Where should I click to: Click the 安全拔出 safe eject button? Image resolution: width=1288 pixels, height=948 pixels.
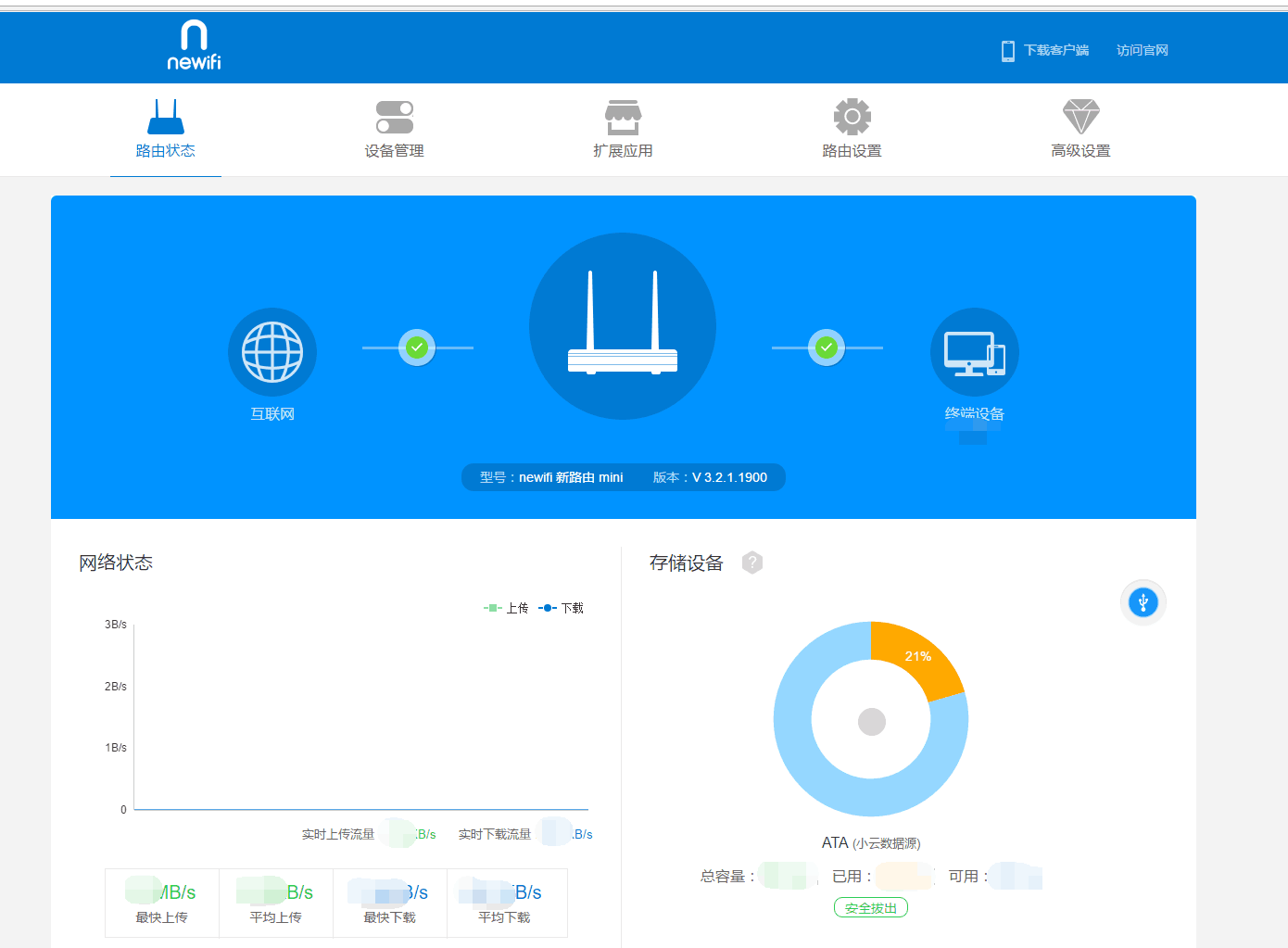tap(871, 908)
